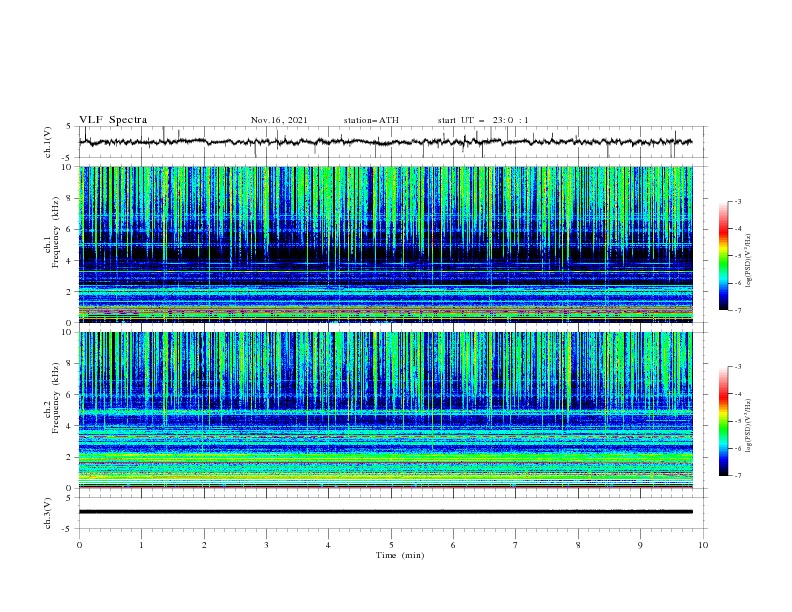Click the ch.3 flat black waveform trace
Viewport: 792px width, 612px height.
pyautogui.click(x=386, y=512)
